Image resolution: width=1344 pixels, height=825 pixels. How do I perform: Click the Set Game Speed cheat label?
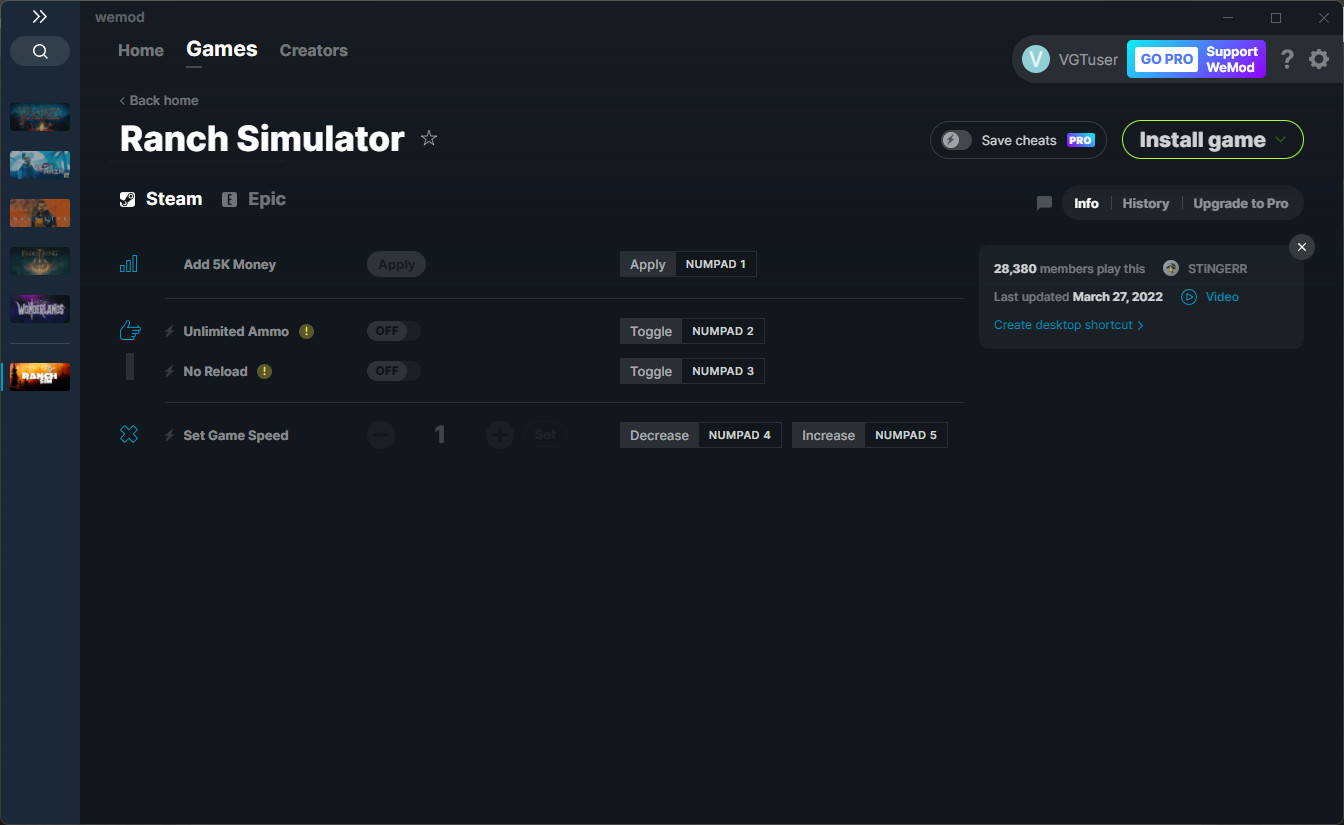(236, 435)
